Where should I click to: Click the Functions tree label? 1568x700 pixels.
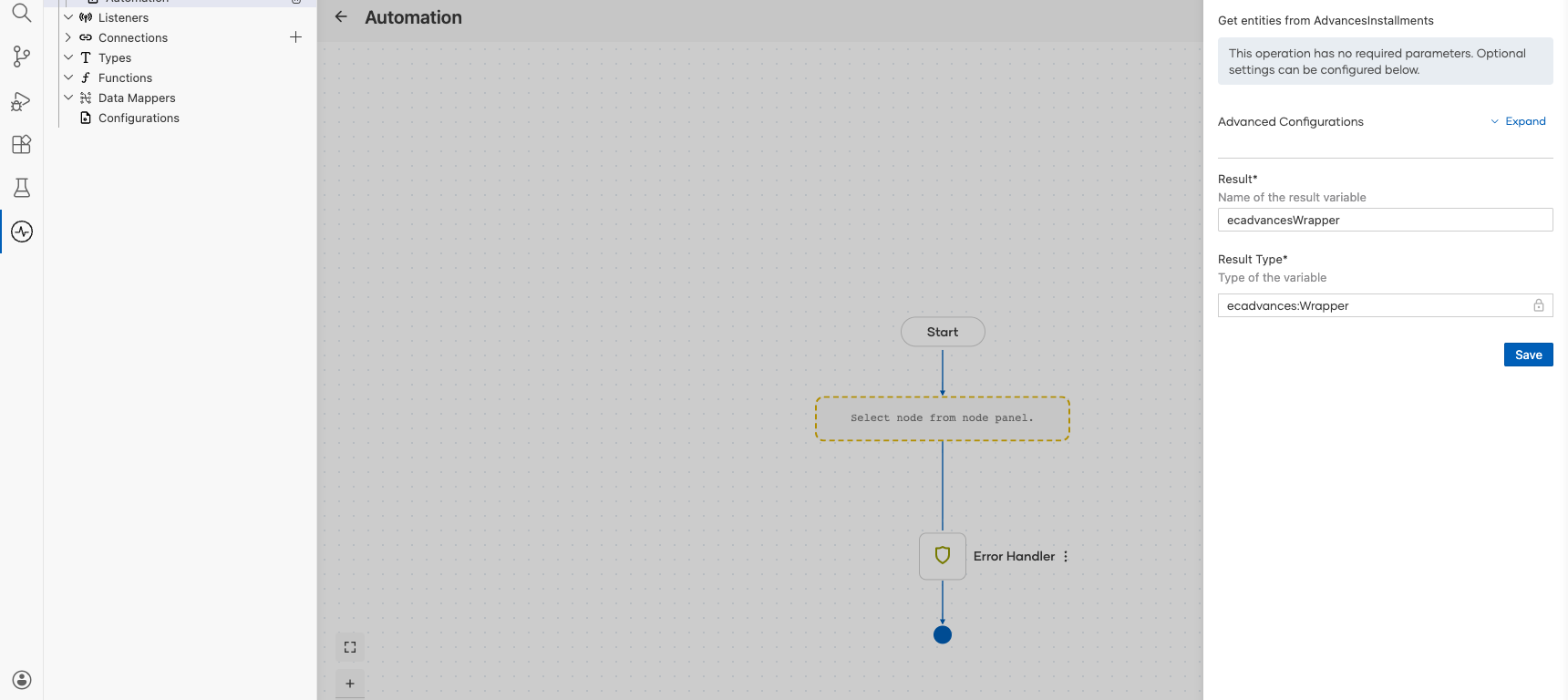[x=125, y=77]
